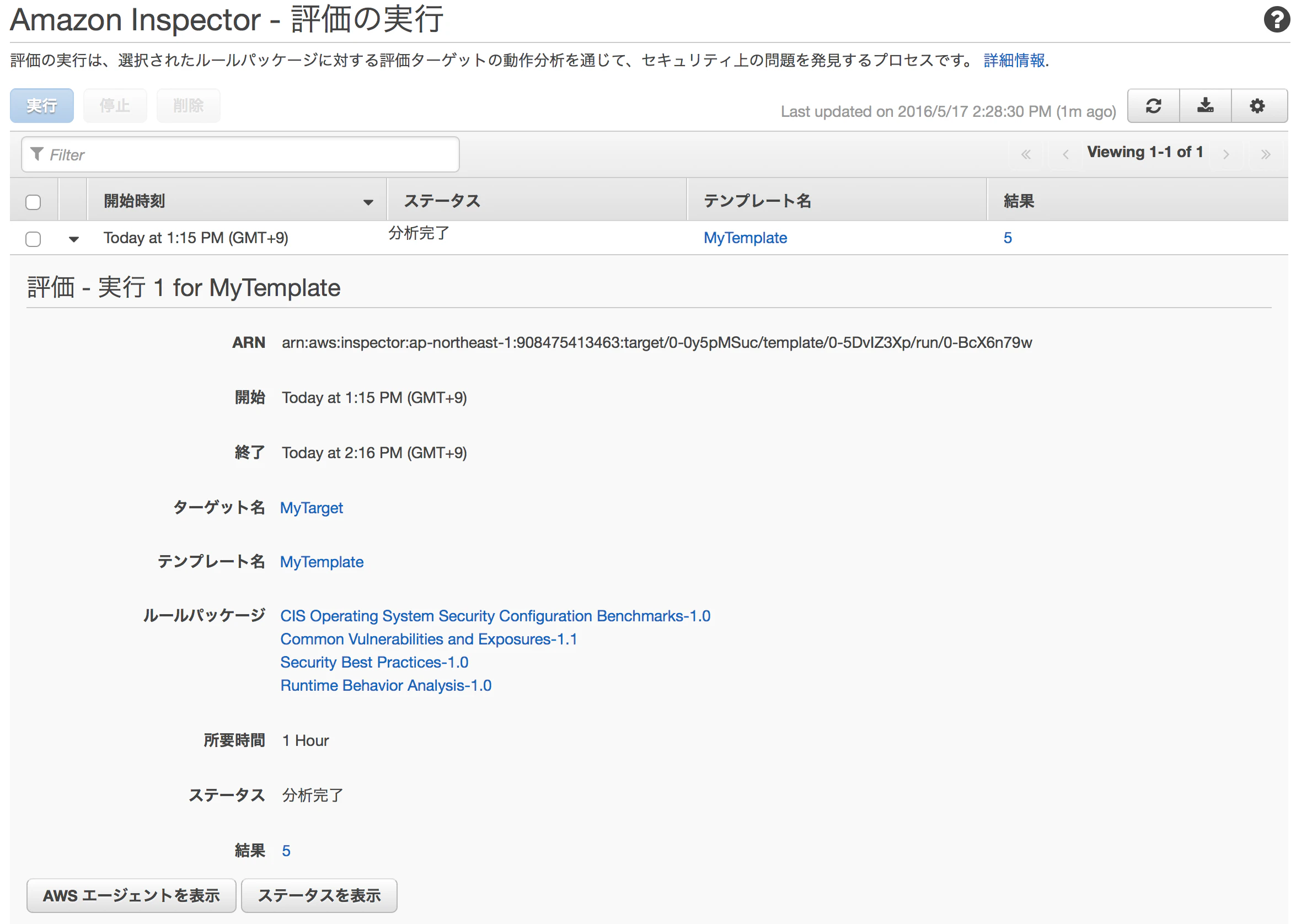Select all assessment runs checkbox
Viewport: 1296px width, 924px height.
tap(33, 200)
